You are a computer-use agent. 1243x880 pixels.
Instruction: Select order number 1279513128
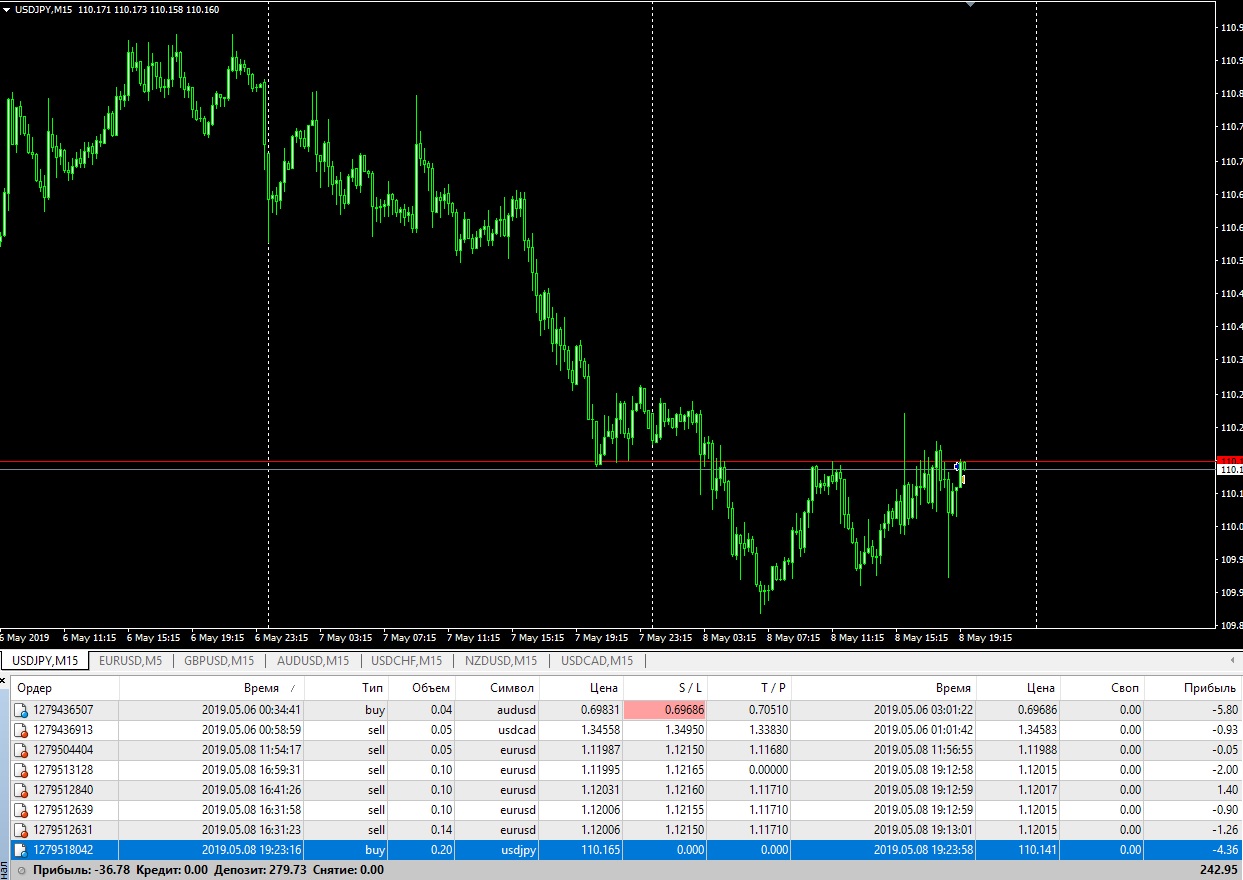point(63,770)
